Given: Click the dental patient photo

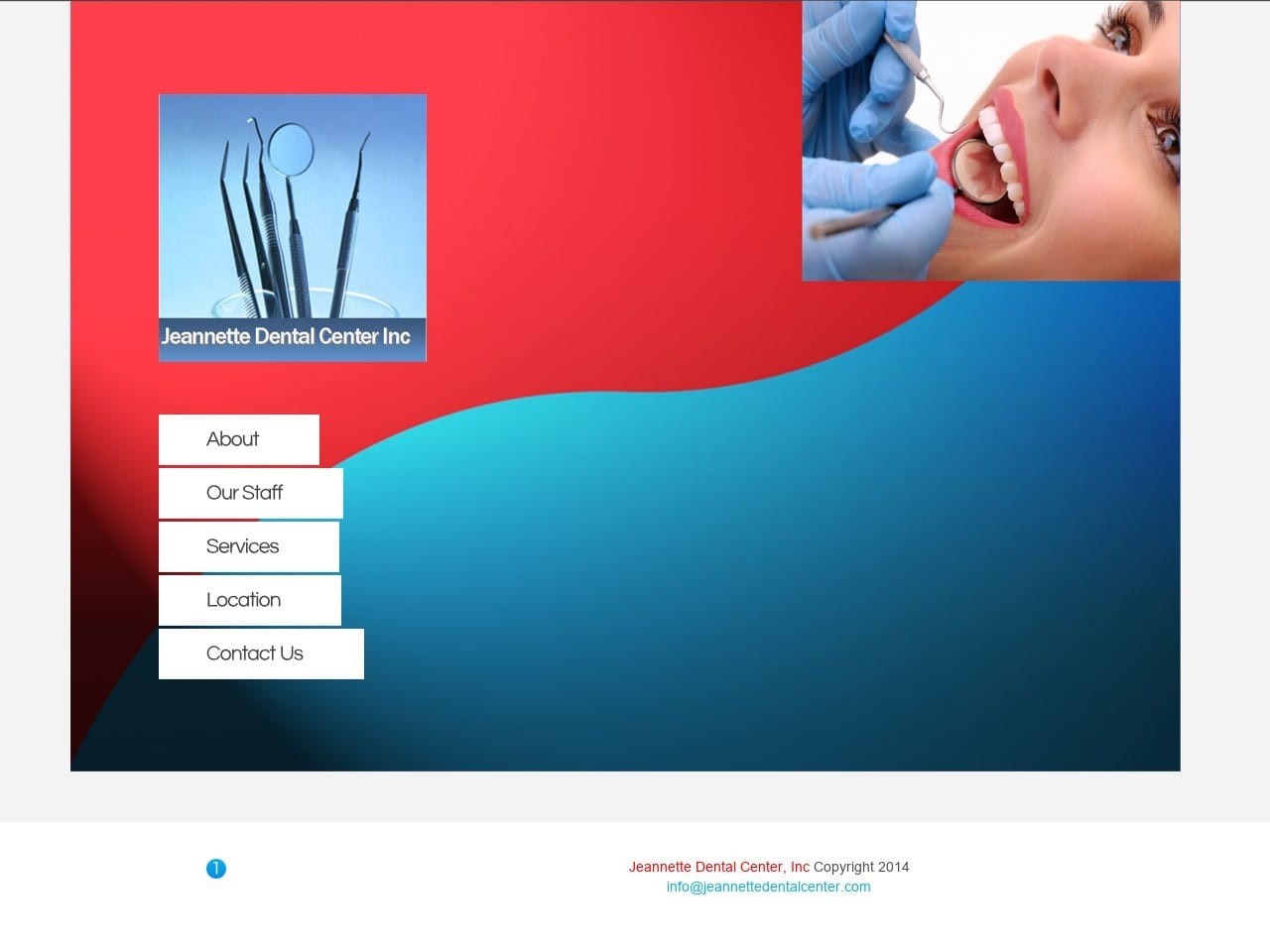Looking at the screenshot, I should coord(991,140).
